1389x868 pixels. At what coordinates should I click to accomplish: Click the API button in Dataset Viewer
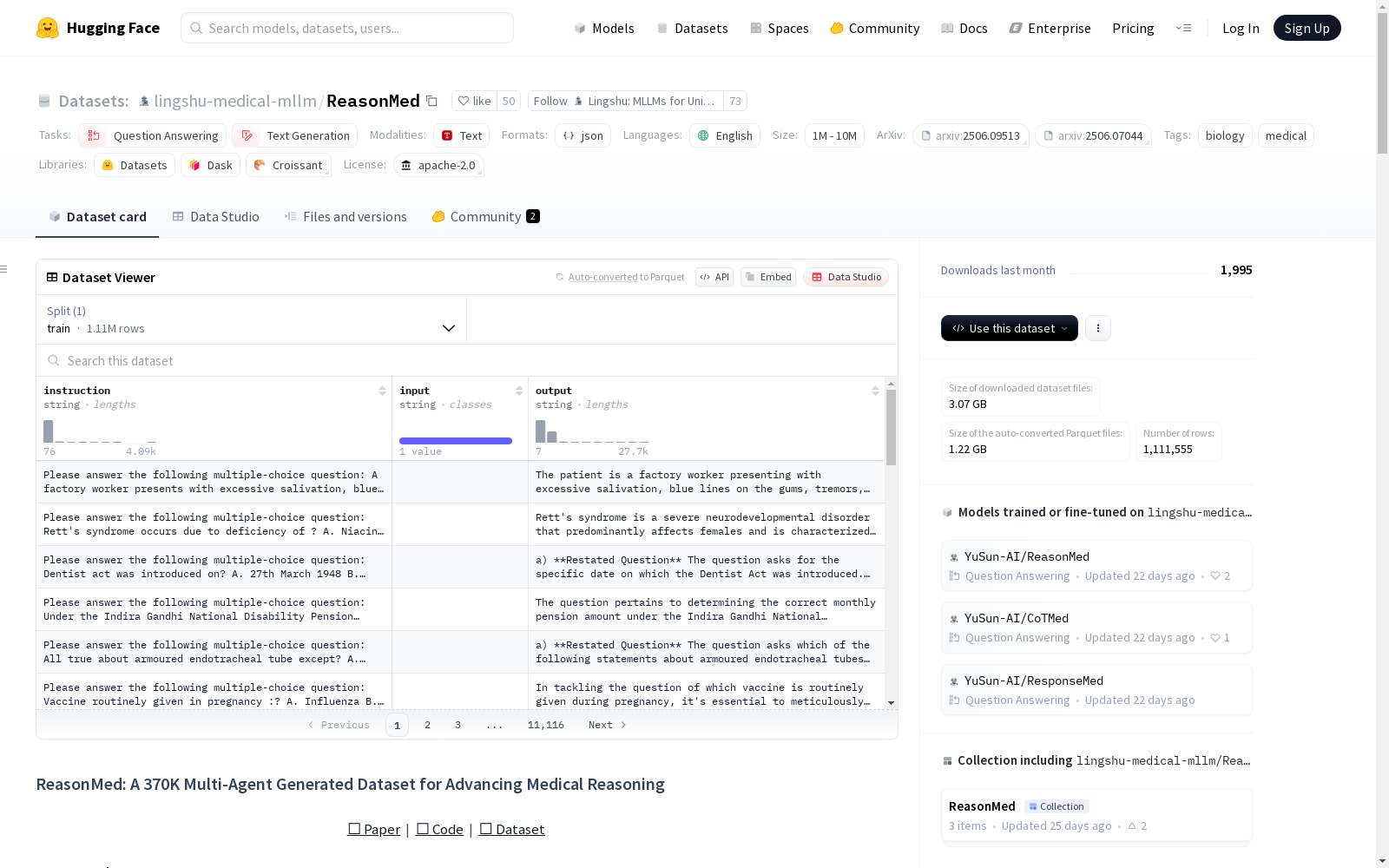[714, 277]
